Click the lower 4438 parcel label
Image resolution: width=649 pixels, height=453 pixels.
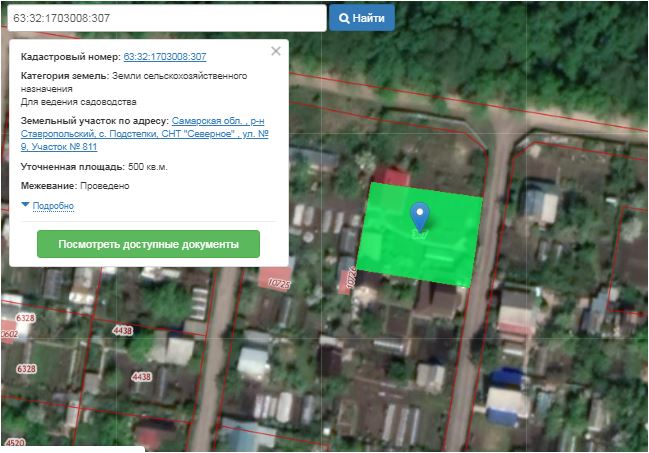pos(141,377)
